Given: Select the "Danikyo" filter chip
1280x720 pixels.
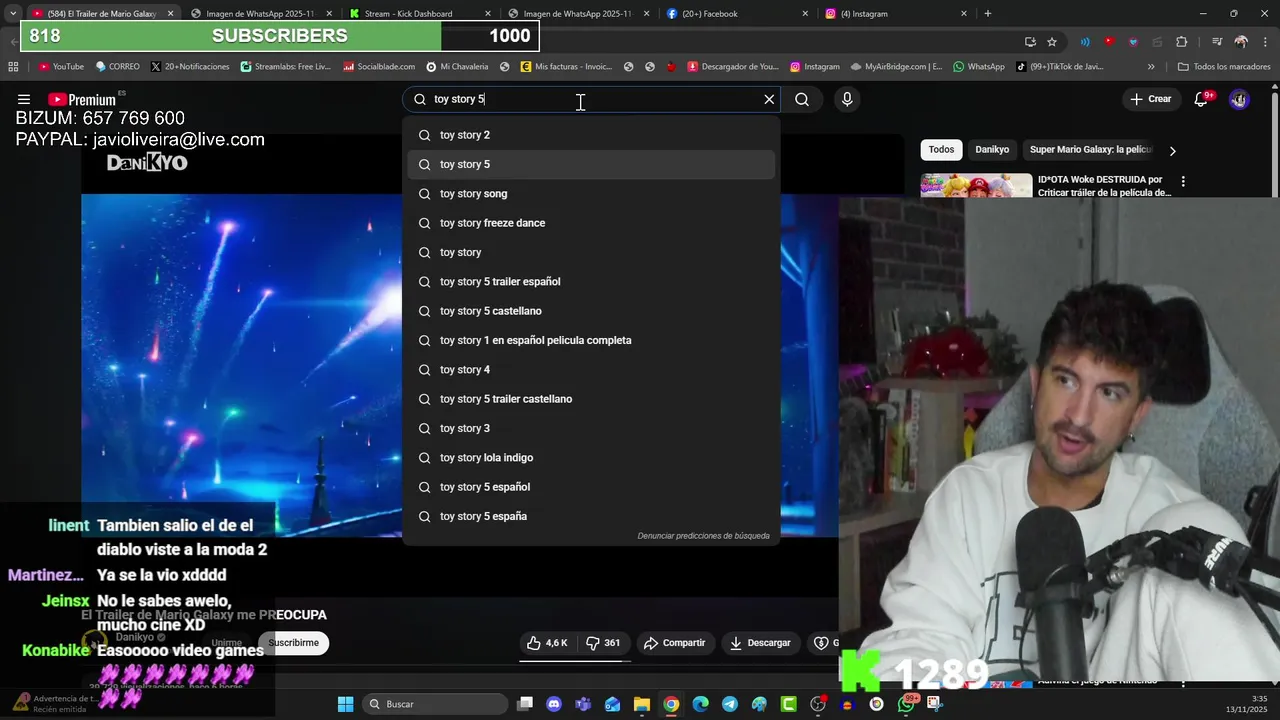Looking at the screenshot, I should click(x=992, y=149).
